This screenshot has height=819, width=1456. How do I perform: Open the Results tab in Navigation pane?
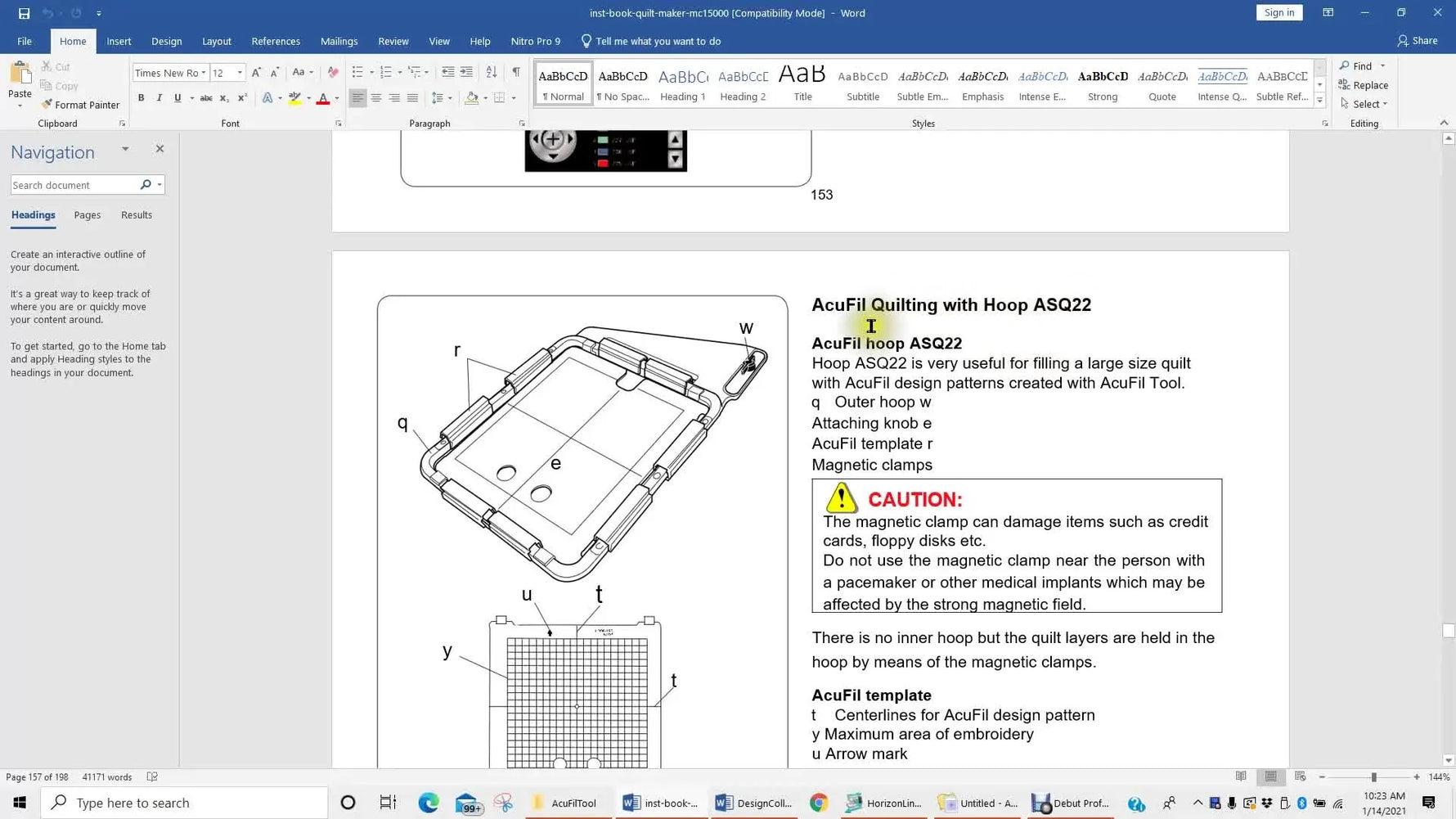(137, 215)
